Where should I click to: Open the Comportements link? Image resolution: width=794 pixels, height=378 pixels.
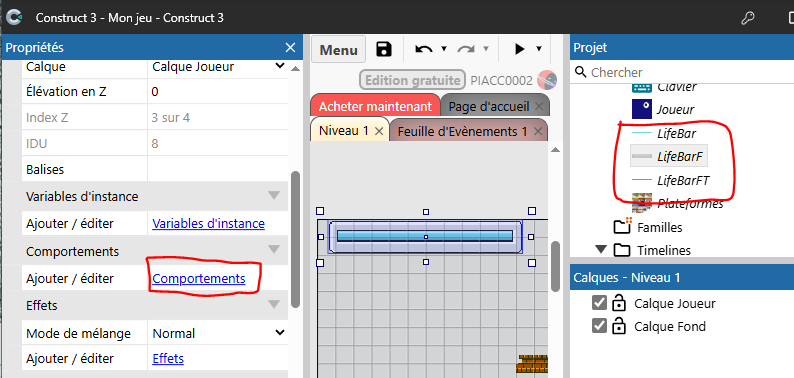coord(199,278)
